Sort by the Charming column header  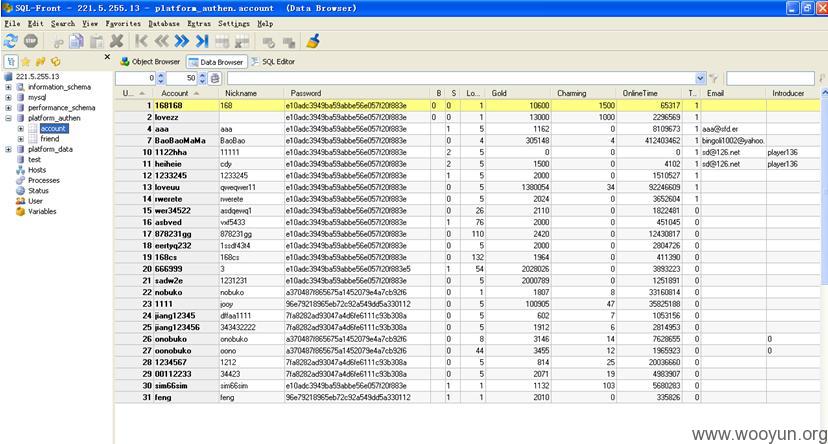584,93
